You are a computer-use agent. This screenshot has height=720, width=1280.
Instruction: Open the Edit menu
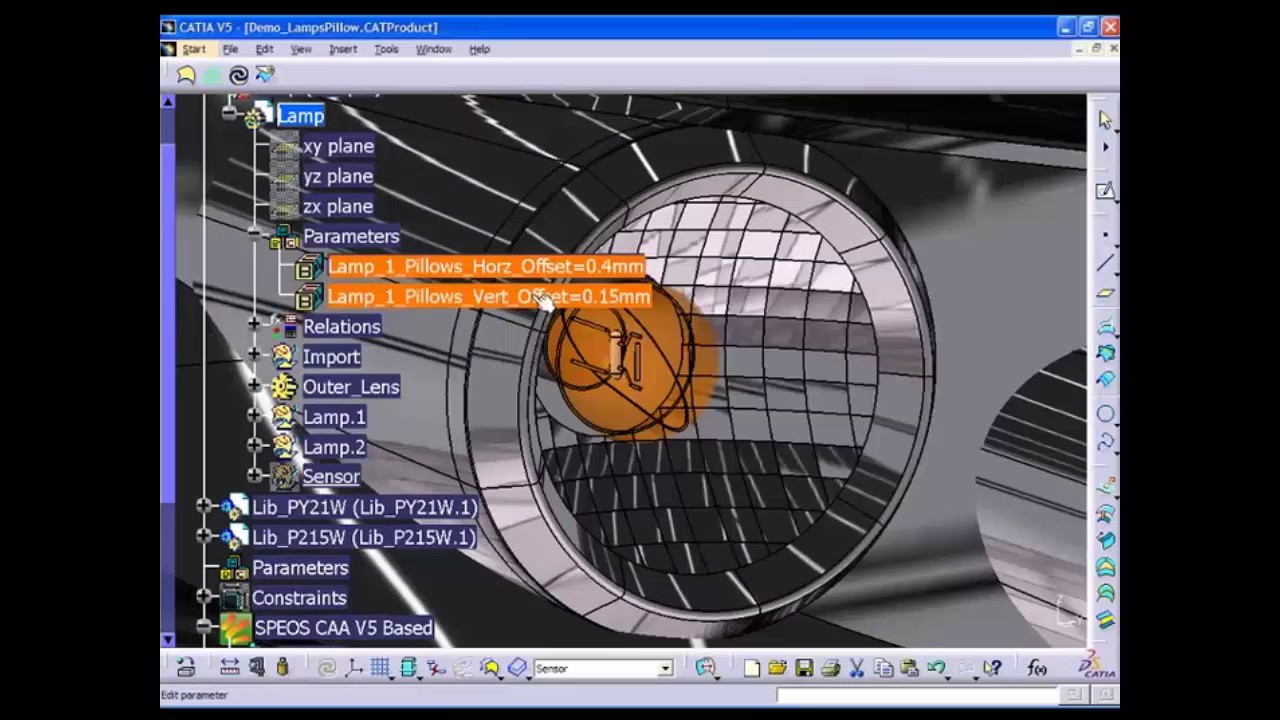pyautogui.click(x=264, y=49)
